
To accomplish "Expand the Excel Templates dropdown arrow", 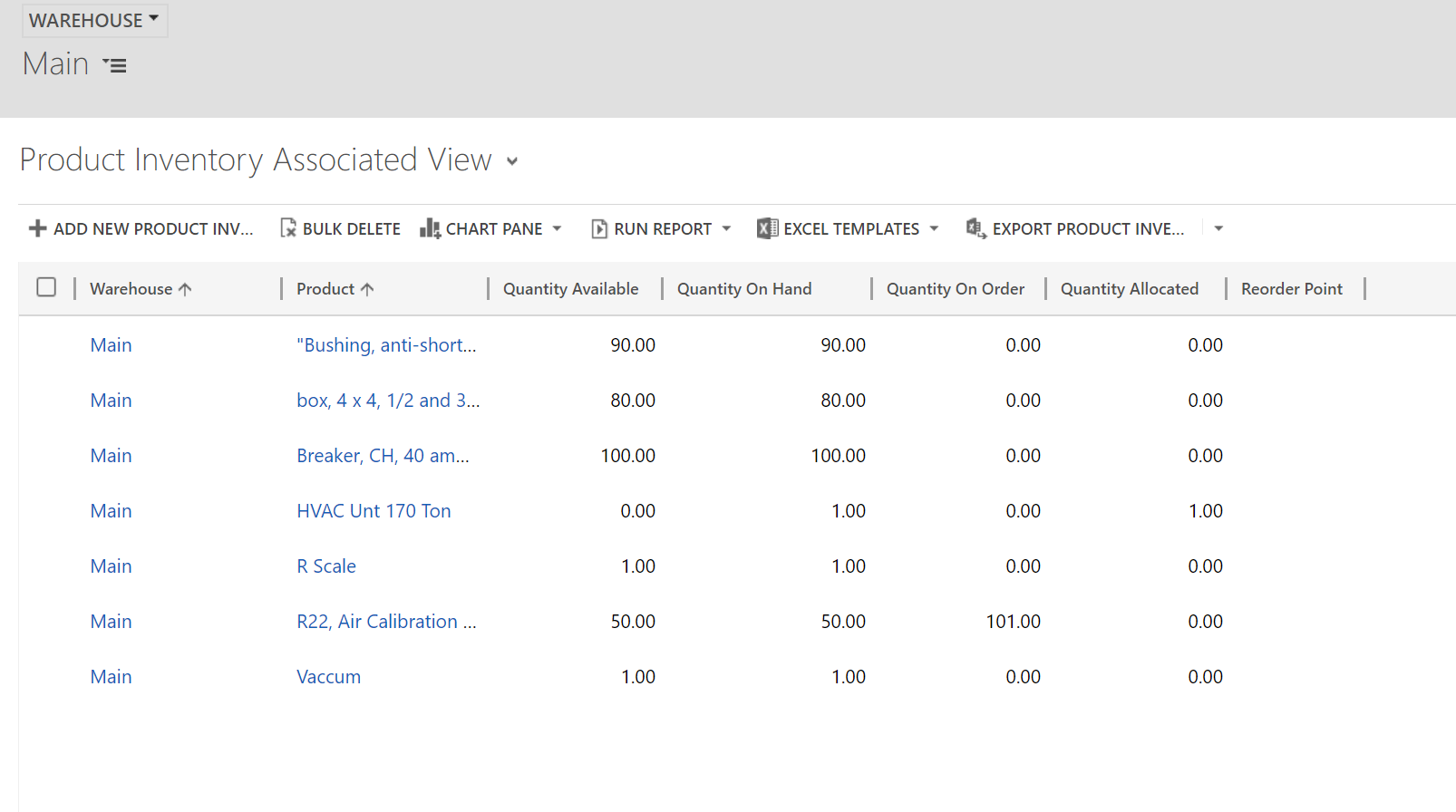I will coord(934,228).
